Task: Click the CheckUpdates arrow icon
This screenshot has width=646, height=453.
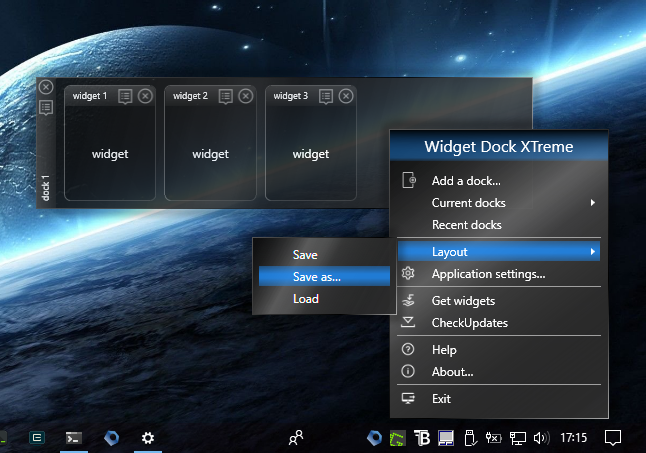Action: pyautogui.click(x=408, y=322)
